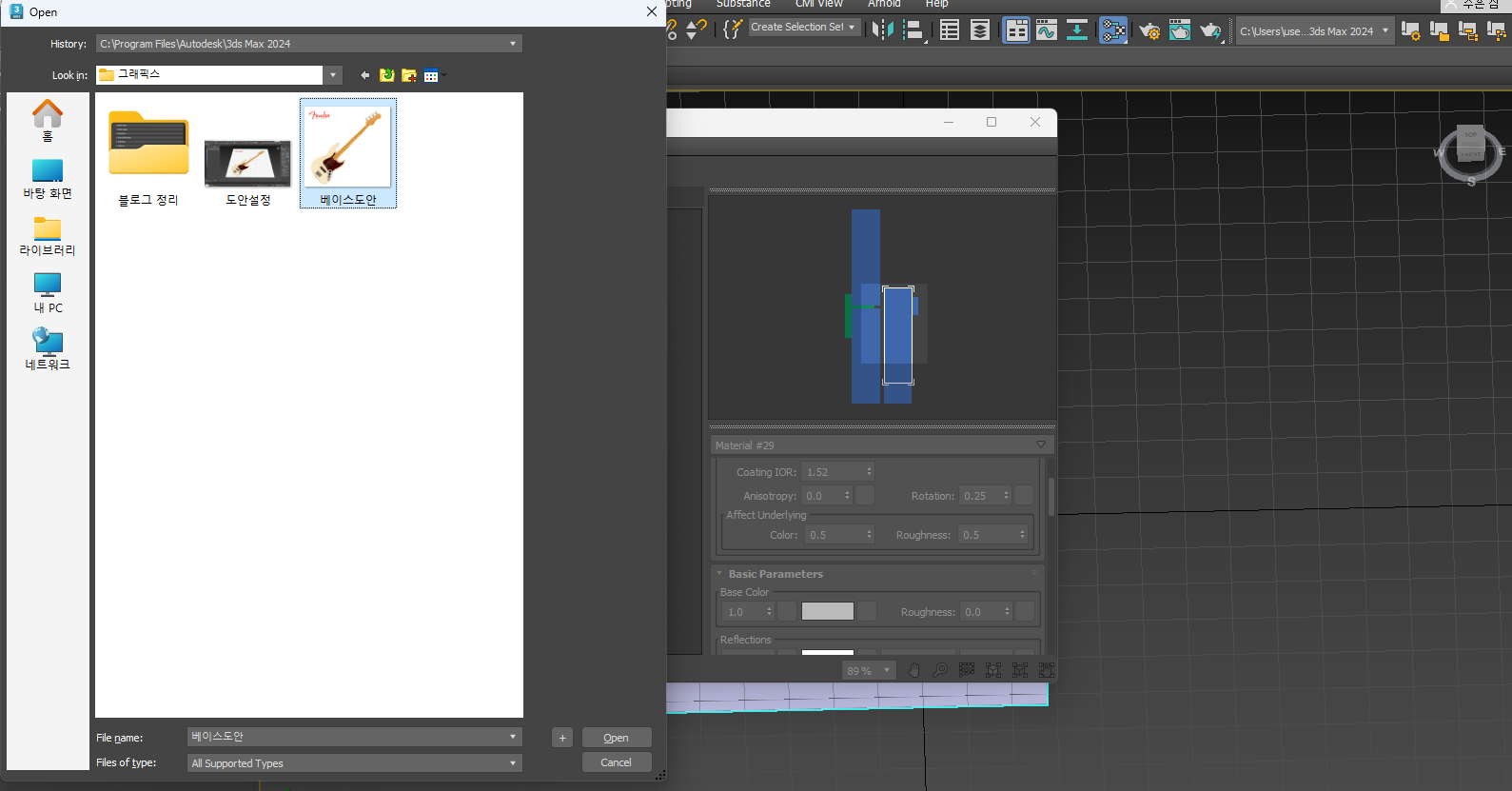The height and width of the screenshot is (791, 1512).
Task: Click the Cancel button
Action: coord(616,762)
